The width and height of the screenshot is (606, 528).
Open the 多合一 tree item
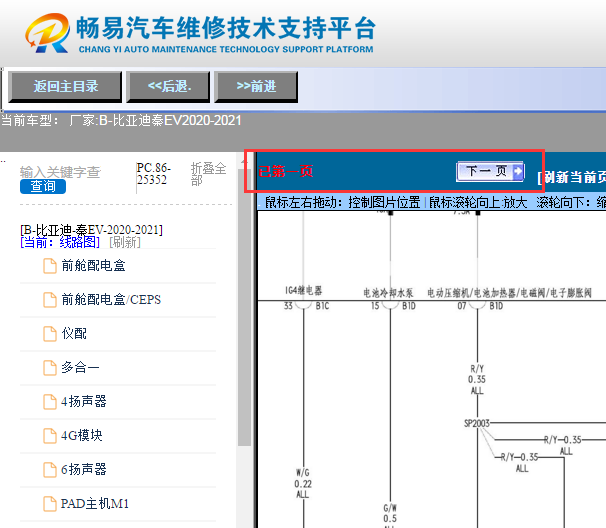click(x=80, y=367)
